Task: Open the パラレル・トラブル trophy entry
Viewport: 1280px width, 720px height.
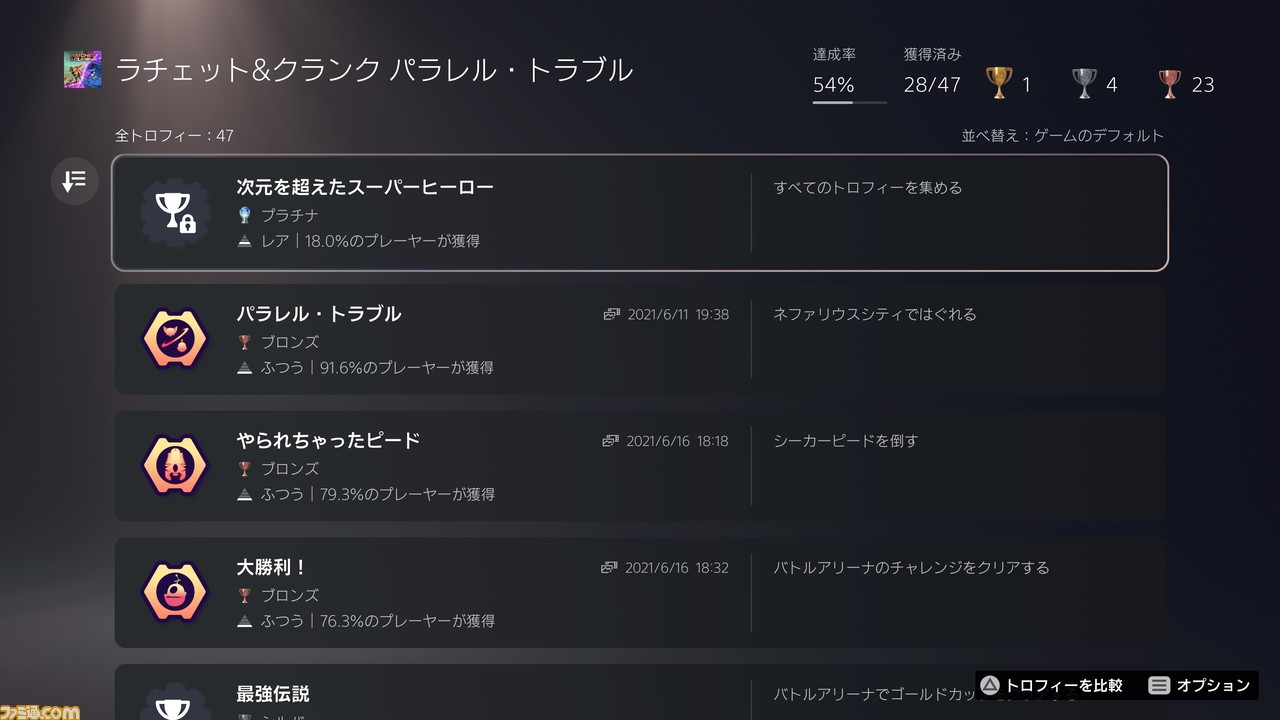Action: [x=640, y=340]
